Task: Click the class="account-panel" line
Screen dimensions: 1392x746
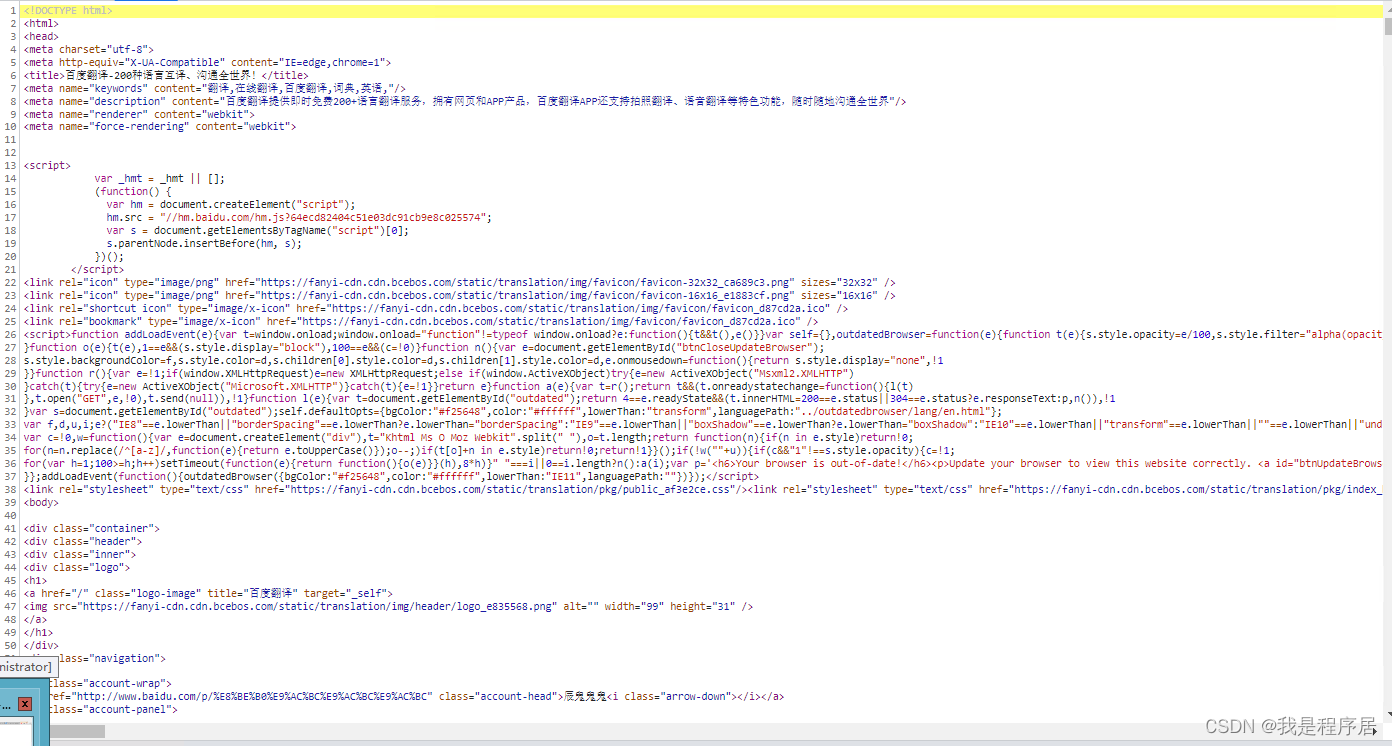Action: click(113, 710)
